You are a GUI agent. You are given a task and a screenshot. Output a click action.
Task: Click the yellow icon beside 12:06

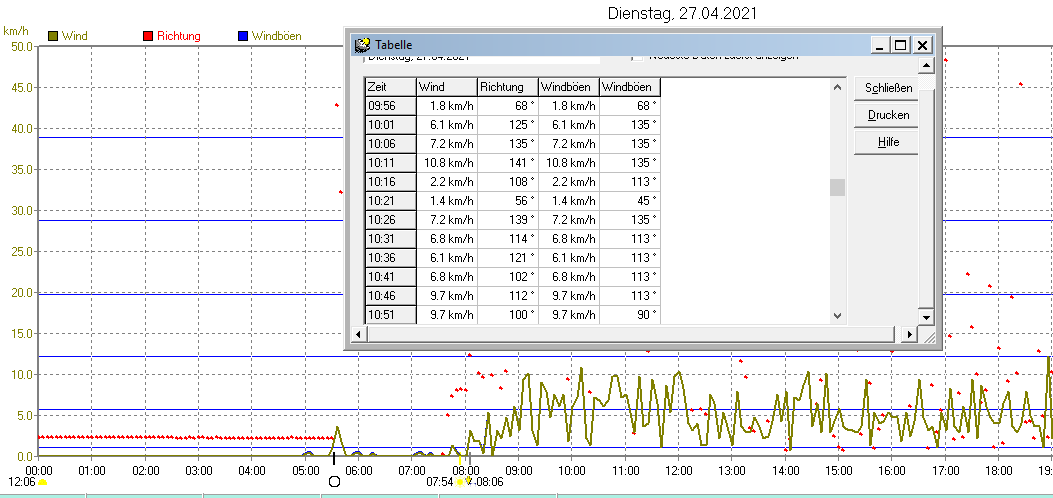click(43, 482)
